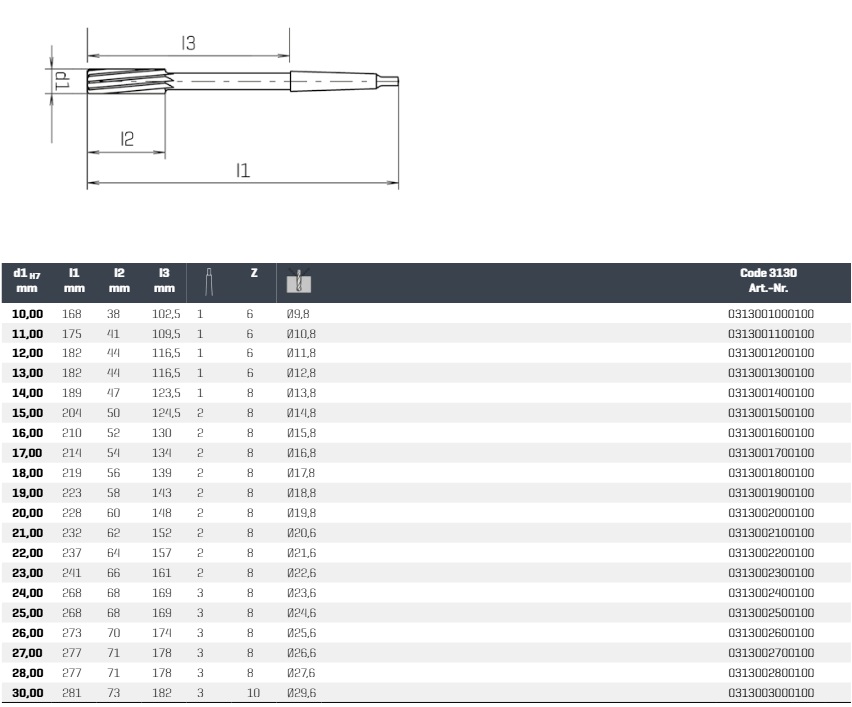Click the Z value 10 in the last row
852x707 pixels.
[x=253, y=693]
